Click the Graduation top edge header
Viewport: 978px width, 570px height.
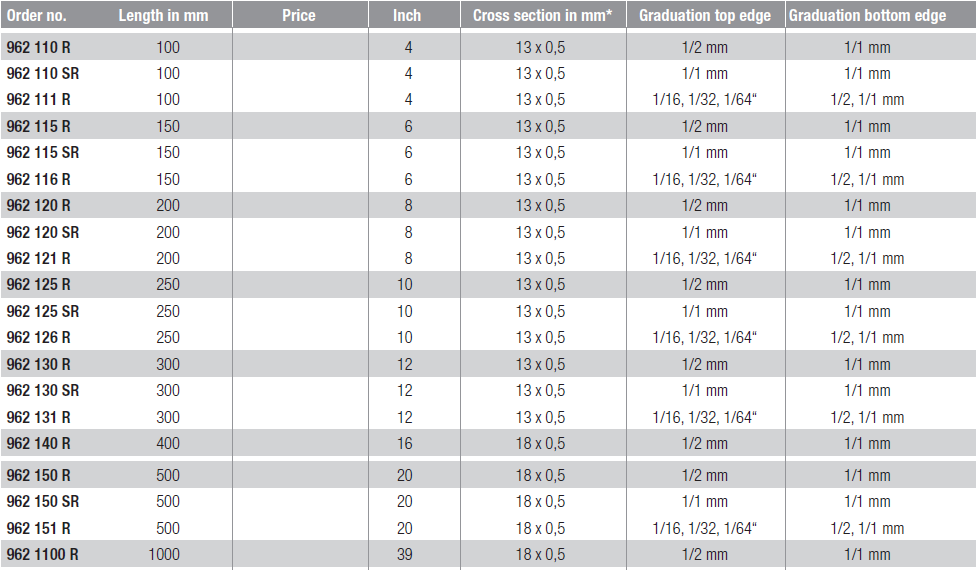[x=704, y=16]
